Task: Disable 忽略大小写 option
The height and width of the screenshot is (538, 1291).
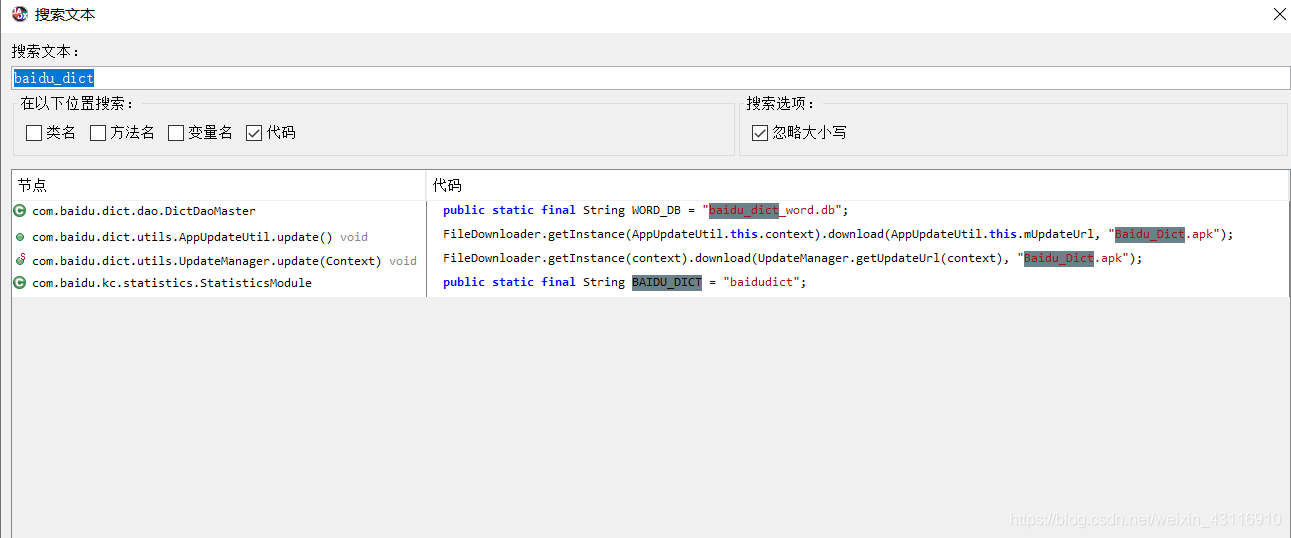Action: (x=760, y=132)
